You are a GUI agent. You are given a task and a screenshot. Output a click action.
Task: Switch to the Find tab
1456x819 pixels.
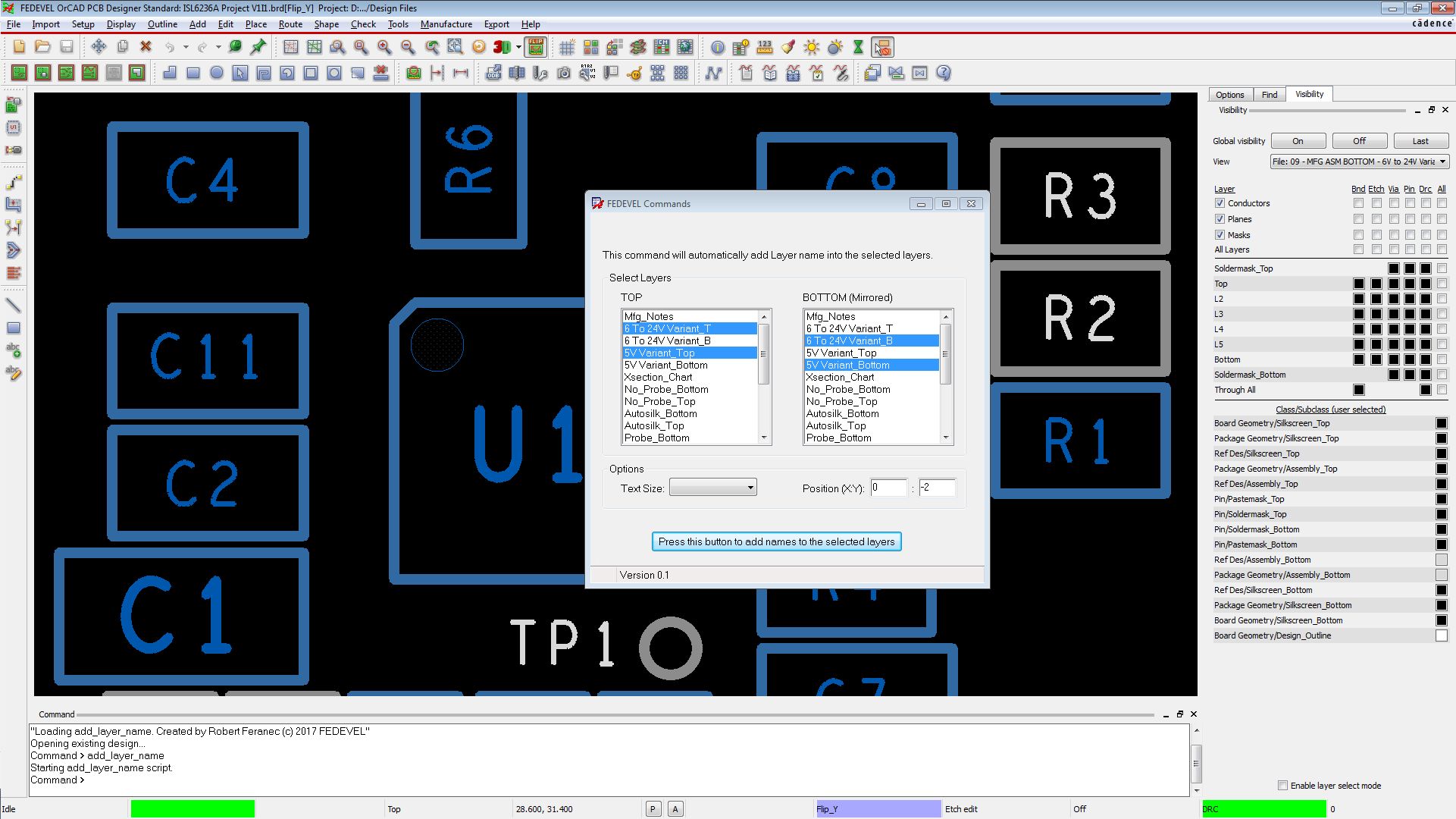point(1269,94)
